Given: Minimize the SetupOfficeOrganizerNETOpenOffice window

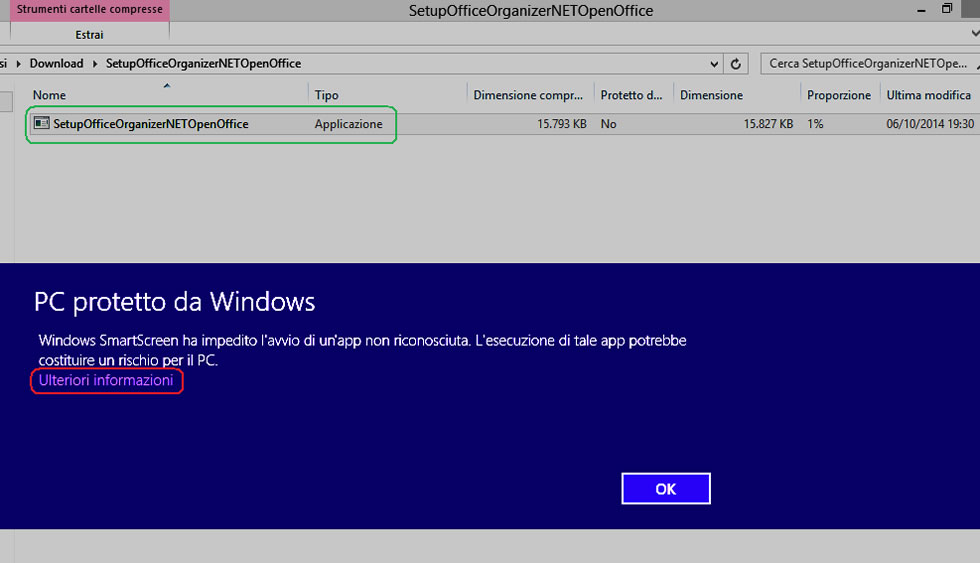Looking at the screenshot, I should (x=921, y=10).
